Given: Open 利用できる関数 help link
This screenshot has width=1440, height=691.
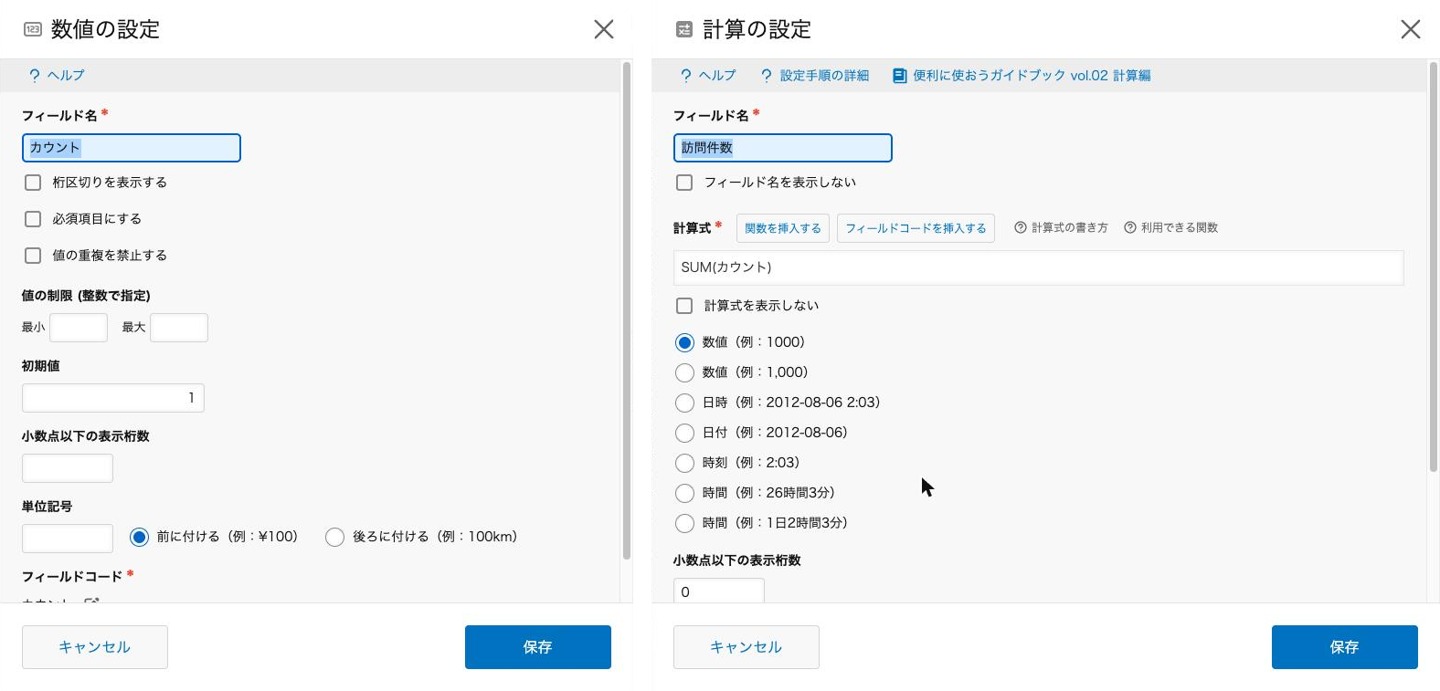Looking at the screenshot, I should [x=1180, y=228].
